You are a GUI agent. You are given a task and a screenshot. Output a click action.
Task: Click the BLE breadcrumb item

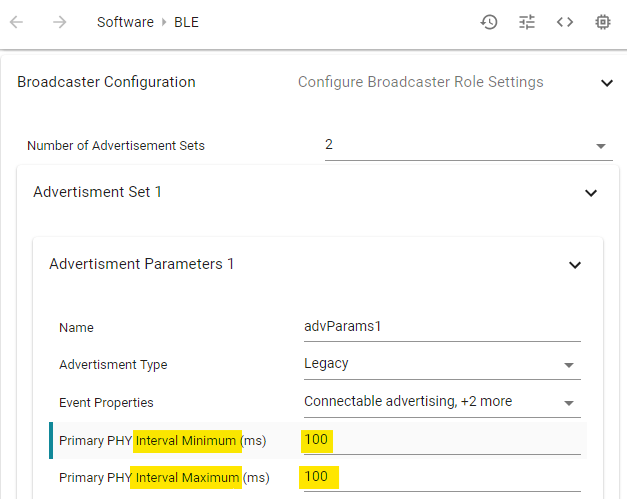pos(186,22)
